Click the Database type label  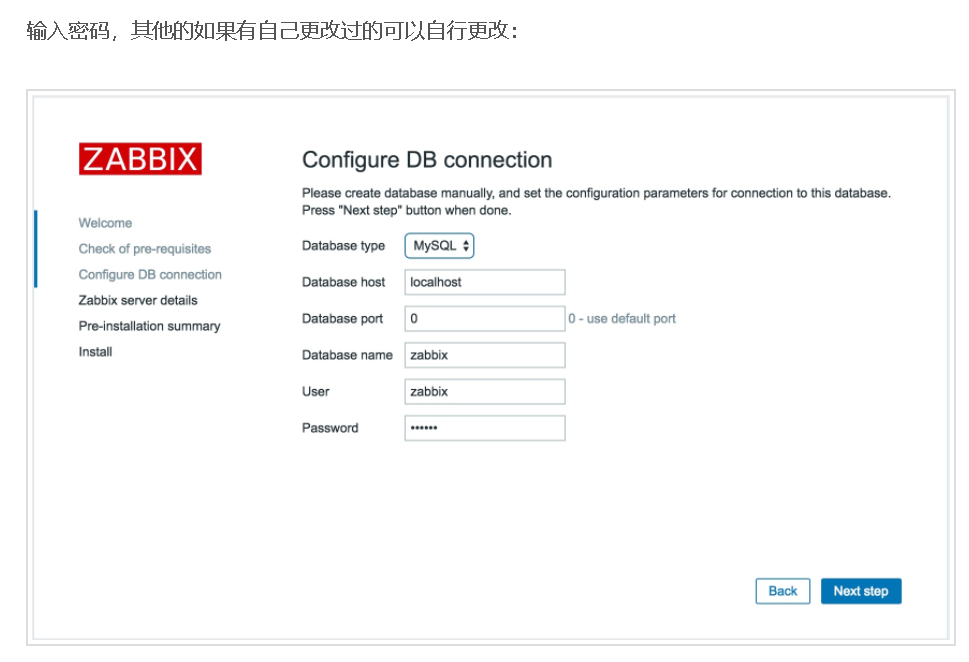344,245
